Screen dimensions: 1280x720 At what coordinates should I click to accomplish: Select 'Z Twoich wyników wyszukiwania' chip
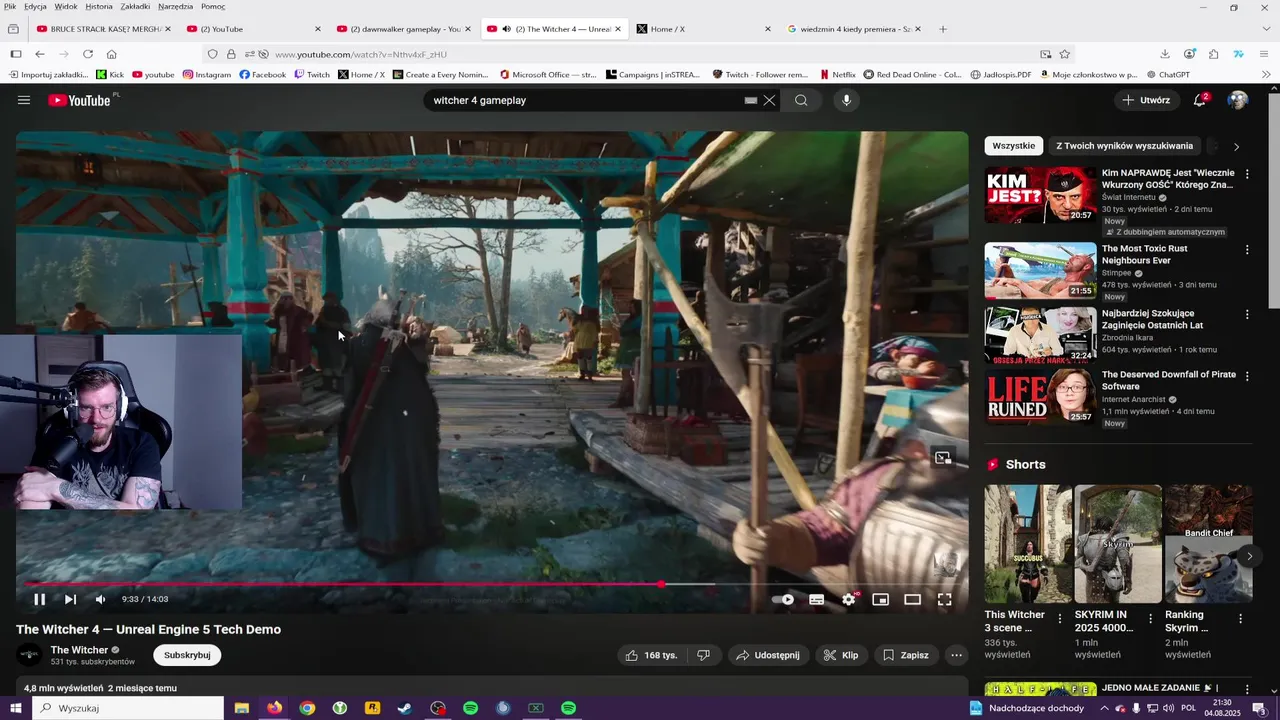tap(1125, 146)
